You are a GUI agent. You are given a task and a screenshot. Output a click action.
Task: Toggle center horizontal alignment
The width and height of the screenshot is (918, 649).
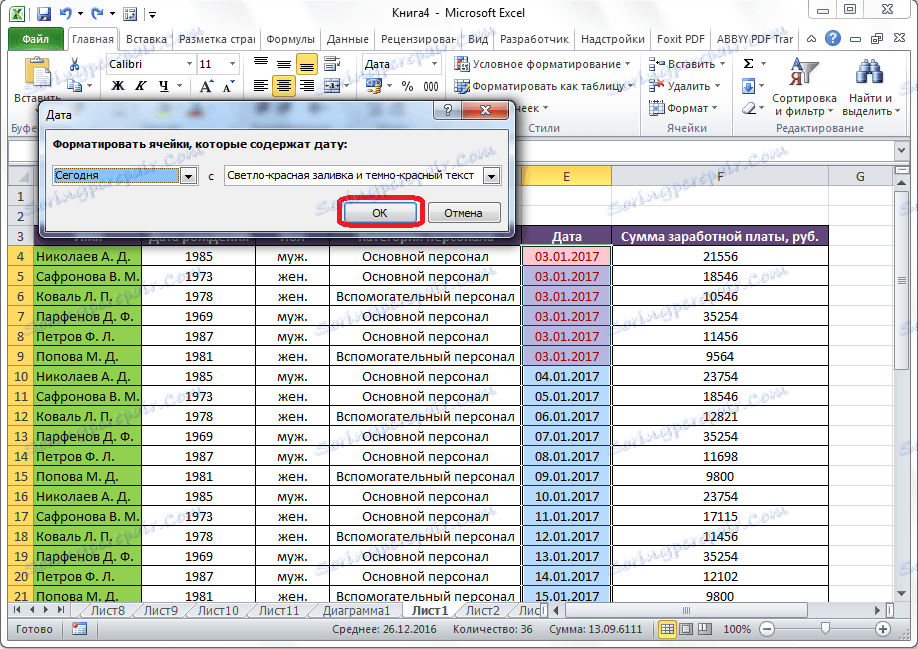[284, 87]
